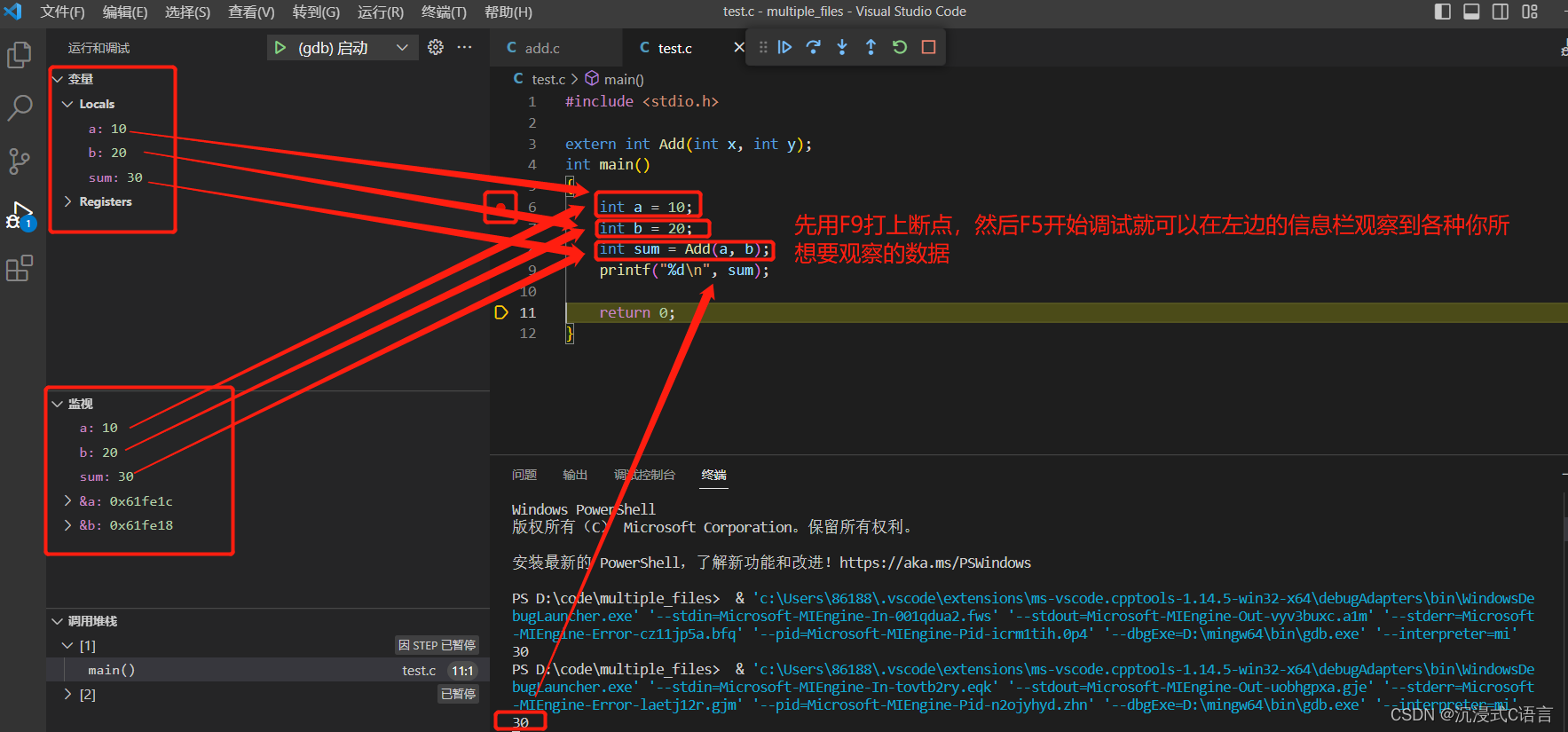
Task: Click main() in the breadcrumb
Action: point(624,79)
